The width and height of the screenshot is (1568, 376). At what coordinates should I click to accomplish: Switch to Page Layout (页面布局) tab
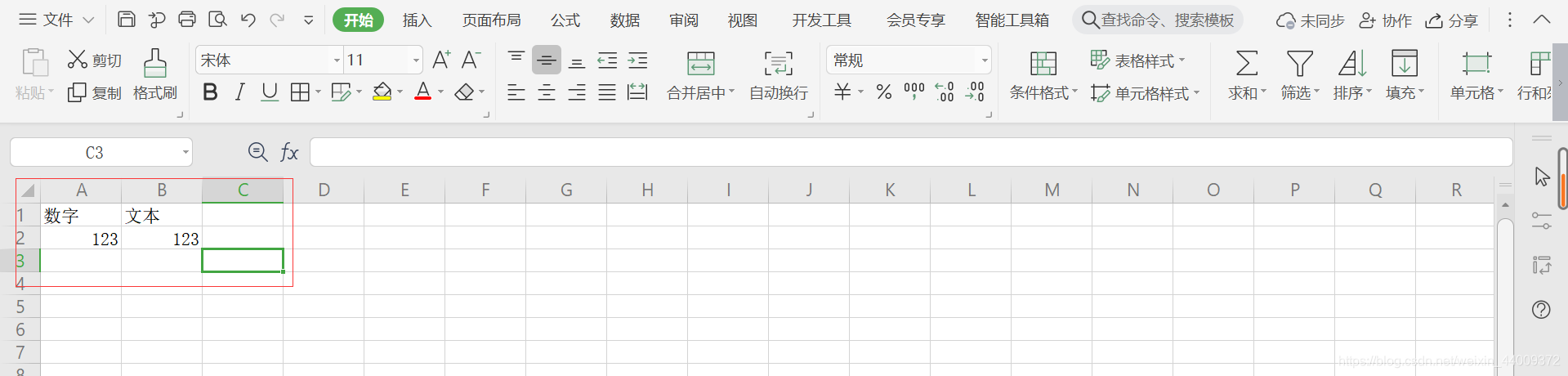tap(491, 20)
